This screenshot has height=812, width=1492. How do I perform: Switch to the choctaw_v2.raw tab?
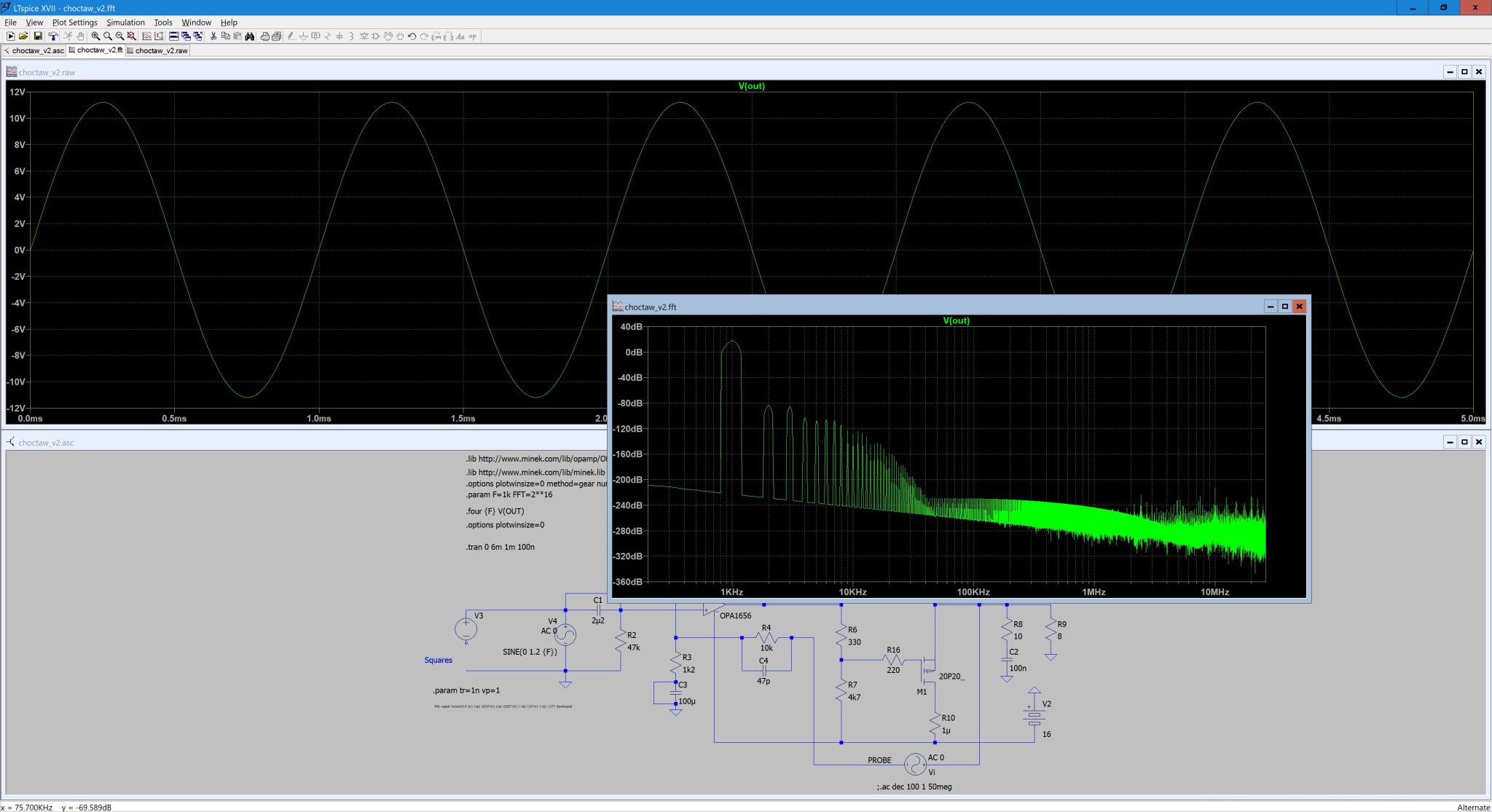pos(157,50)
